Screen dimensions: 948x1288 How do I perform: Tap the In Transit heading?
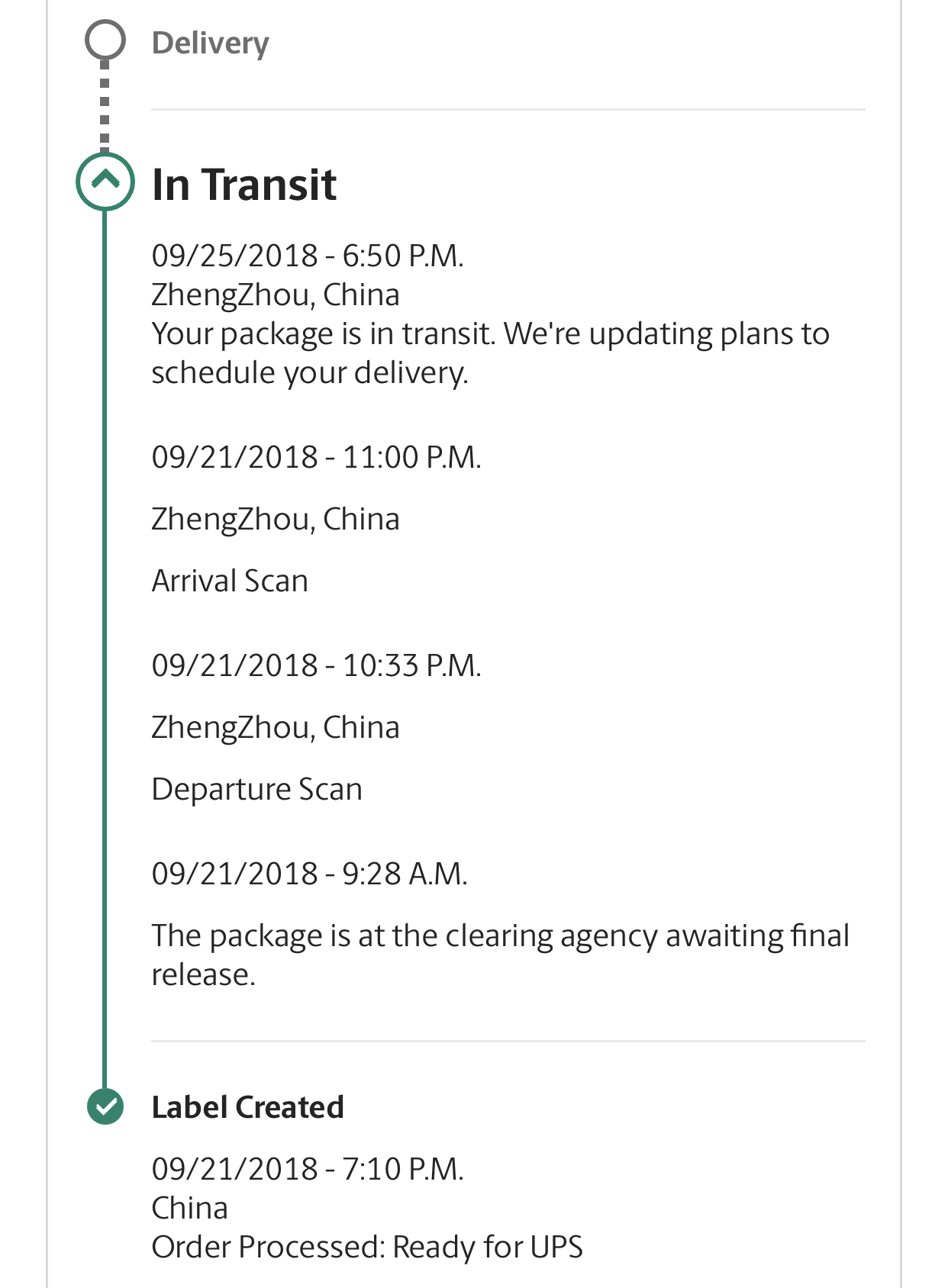(x=244, y=185)
